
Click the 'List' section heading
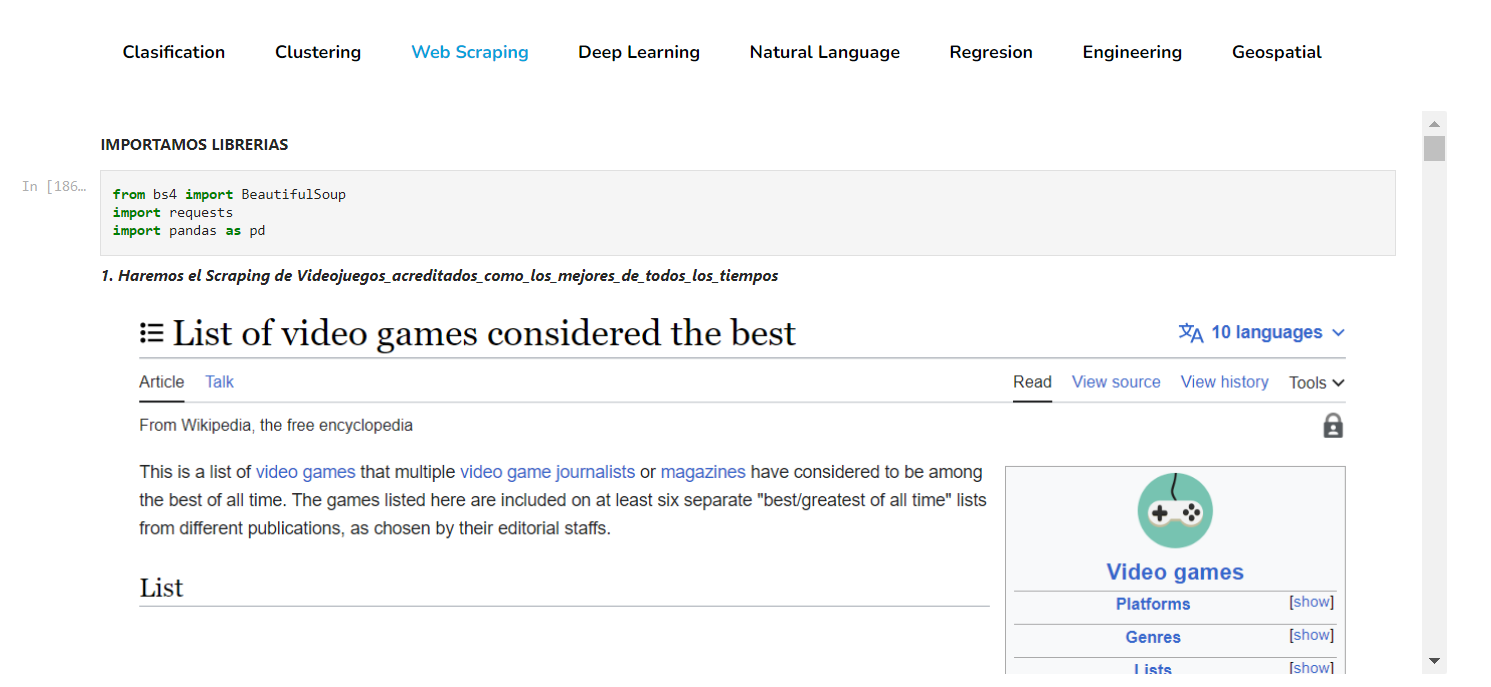161,588
